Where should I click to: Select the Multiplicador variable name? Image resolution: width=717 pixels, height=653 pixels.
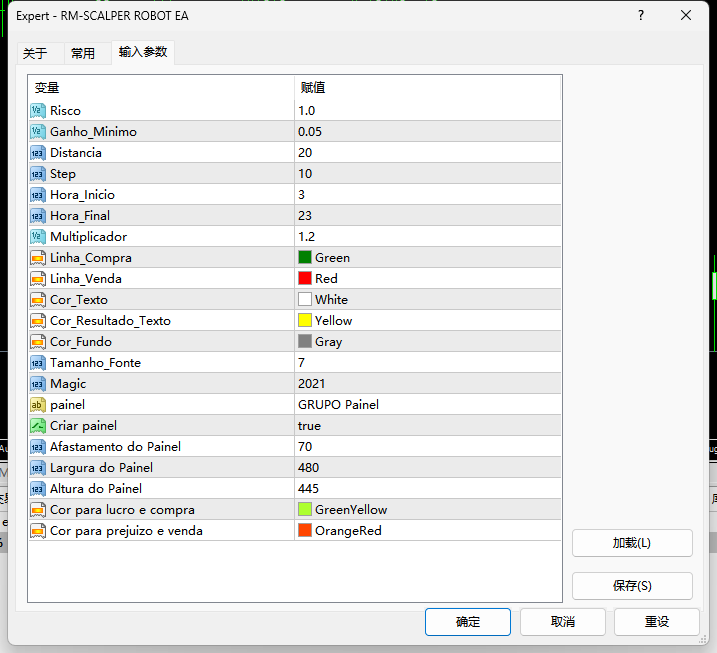coord(88,237)
